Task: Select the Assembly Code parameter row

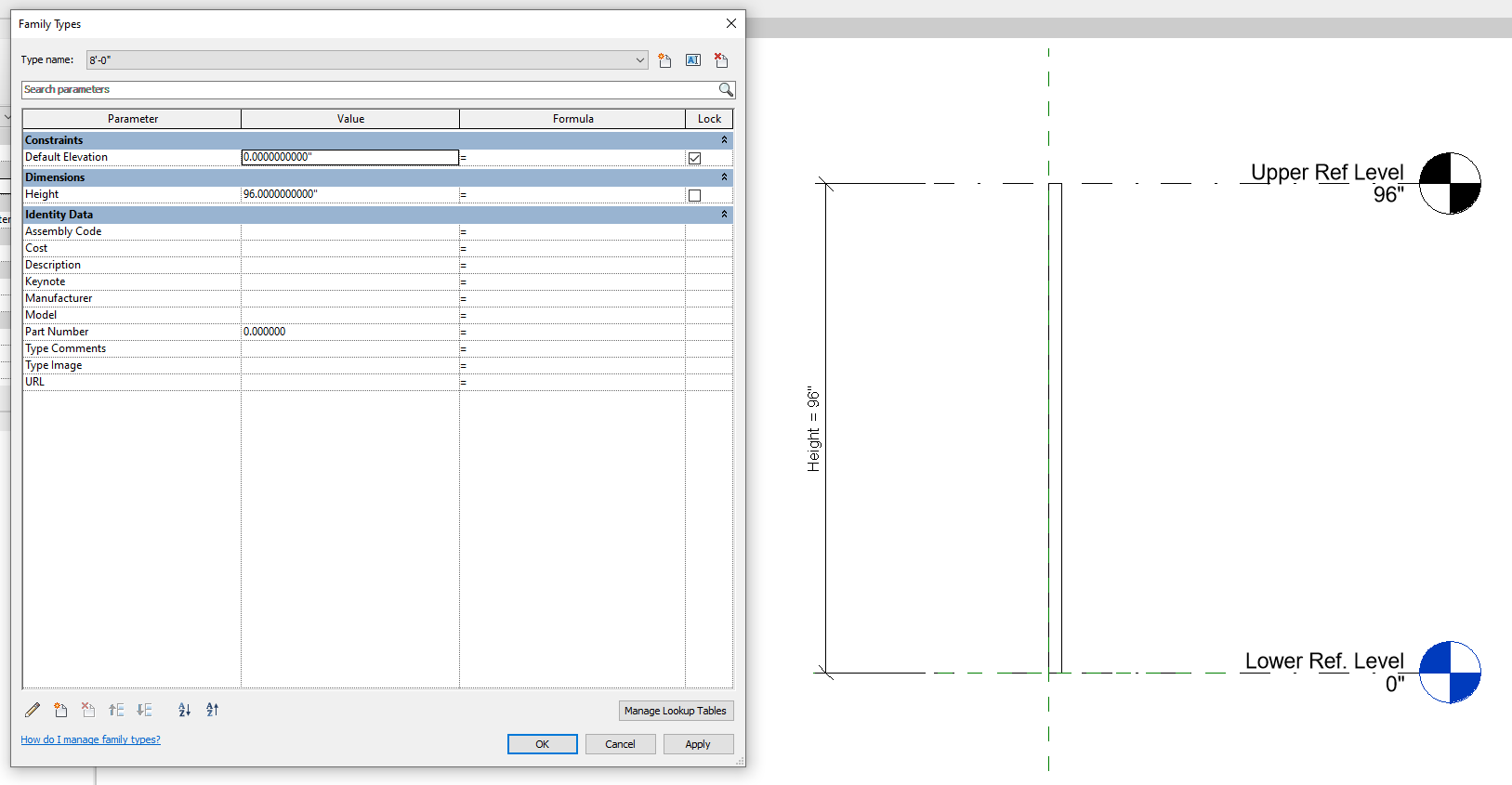Action: tap(377, 231)
